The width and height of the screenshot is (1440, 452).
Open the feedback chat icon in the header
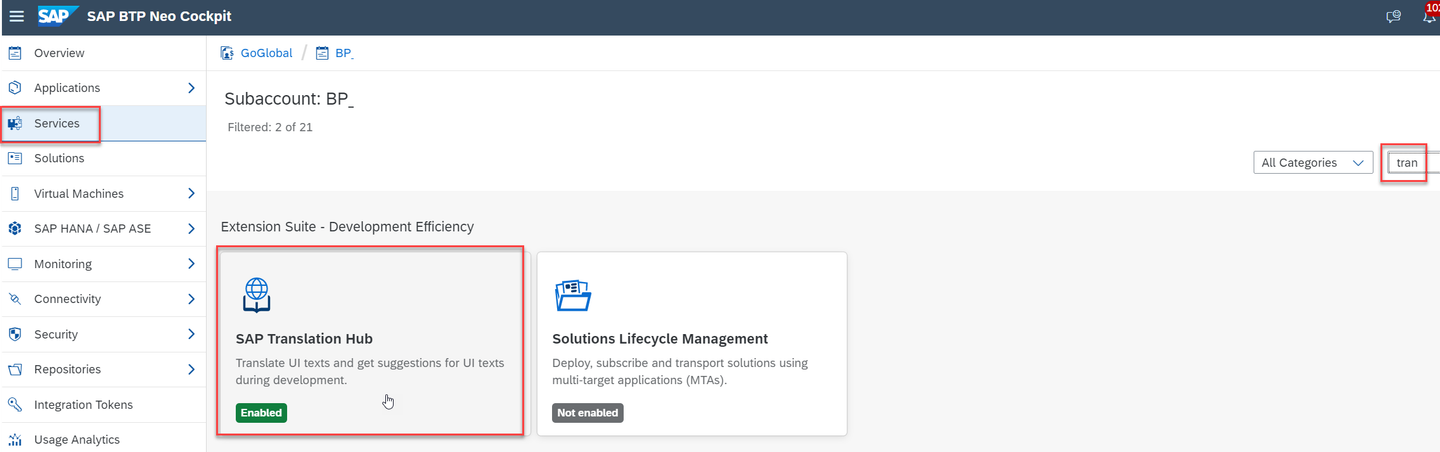tap(1394, 17)
